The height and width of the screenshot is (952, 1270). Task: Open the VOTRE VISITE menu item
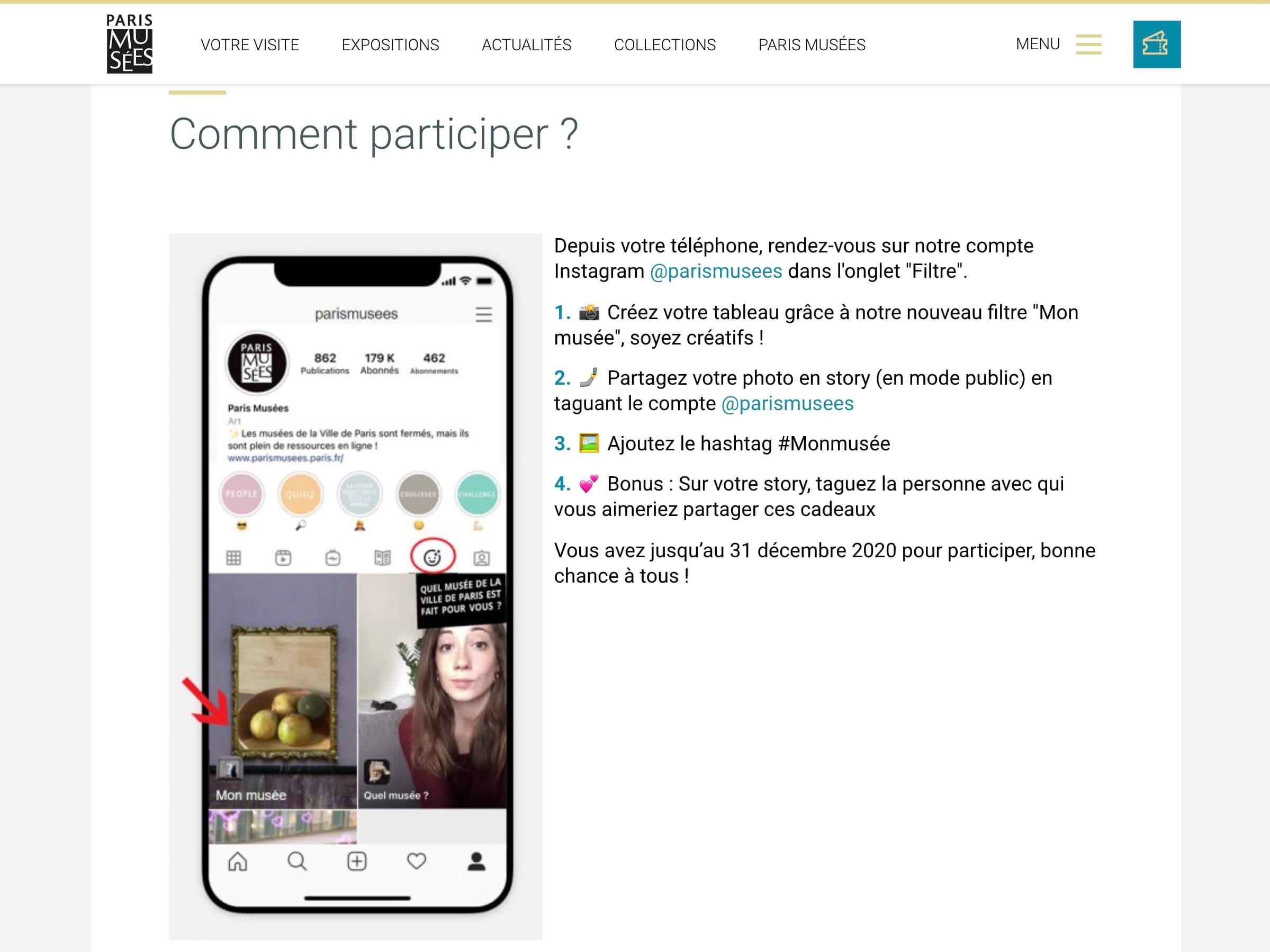250,45
